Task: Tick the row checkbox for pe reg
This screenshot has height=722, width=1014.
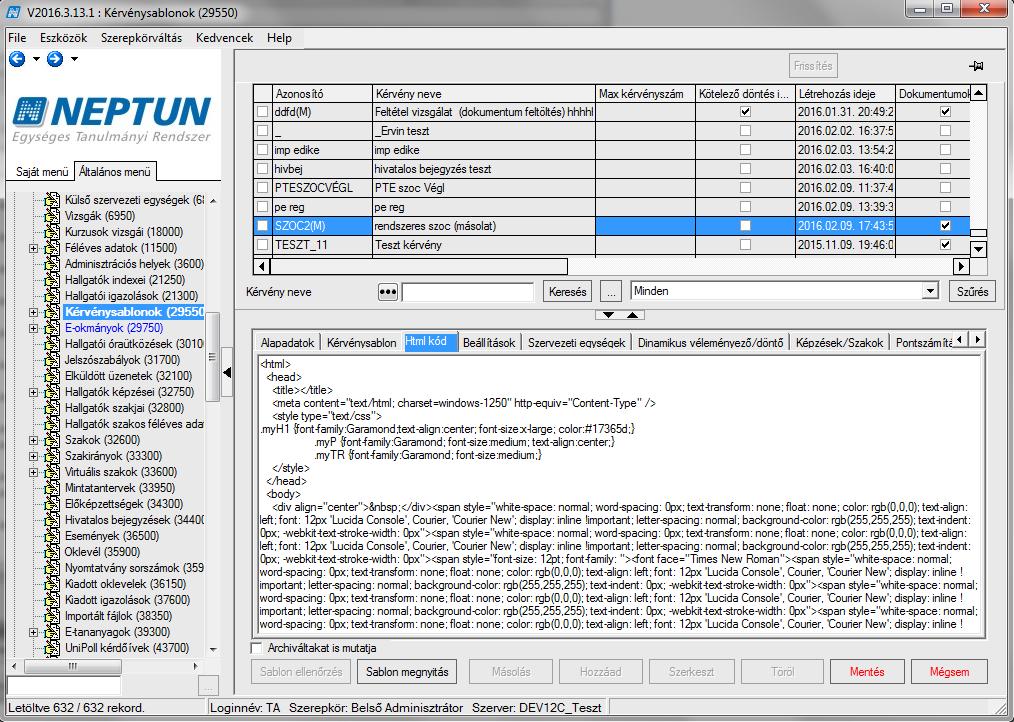Action: click(262, 207)
